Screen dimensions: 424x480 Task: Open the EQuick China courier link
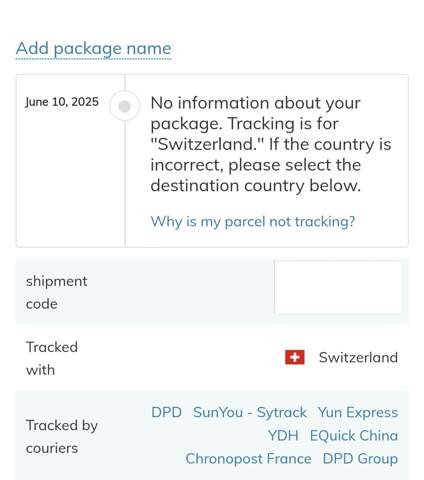click(354, 436)
